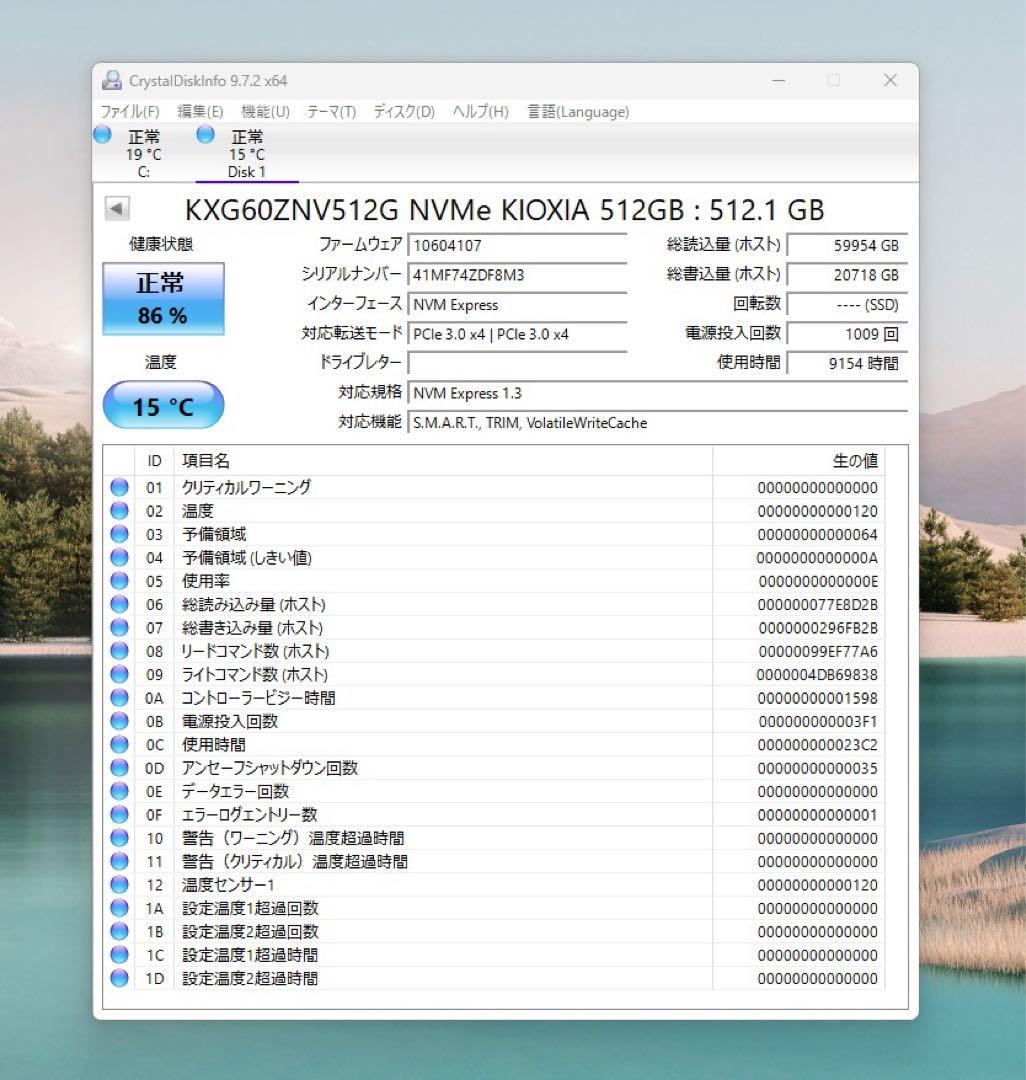Select the Disk 1 tab
Image resolution: width=1026 pixels, height=1080 pixels.
(x=247, y=153)
